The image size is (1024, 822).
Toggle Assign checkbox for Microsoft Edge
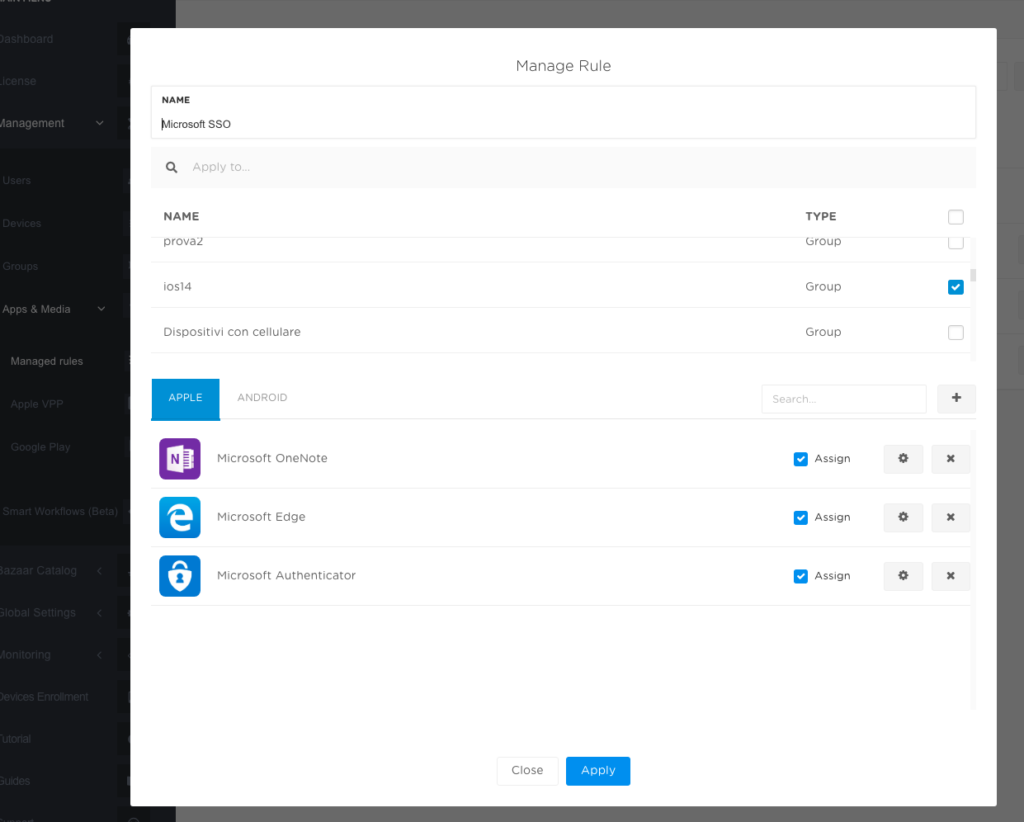pyautogui.click(x=801, y=518)
